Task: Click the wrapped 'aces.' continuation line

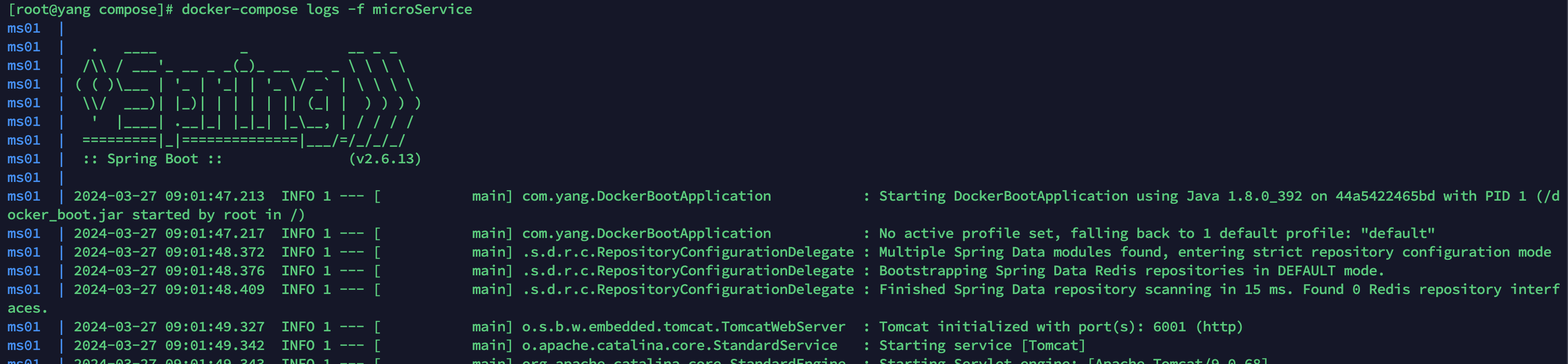Action: (27, 309)
